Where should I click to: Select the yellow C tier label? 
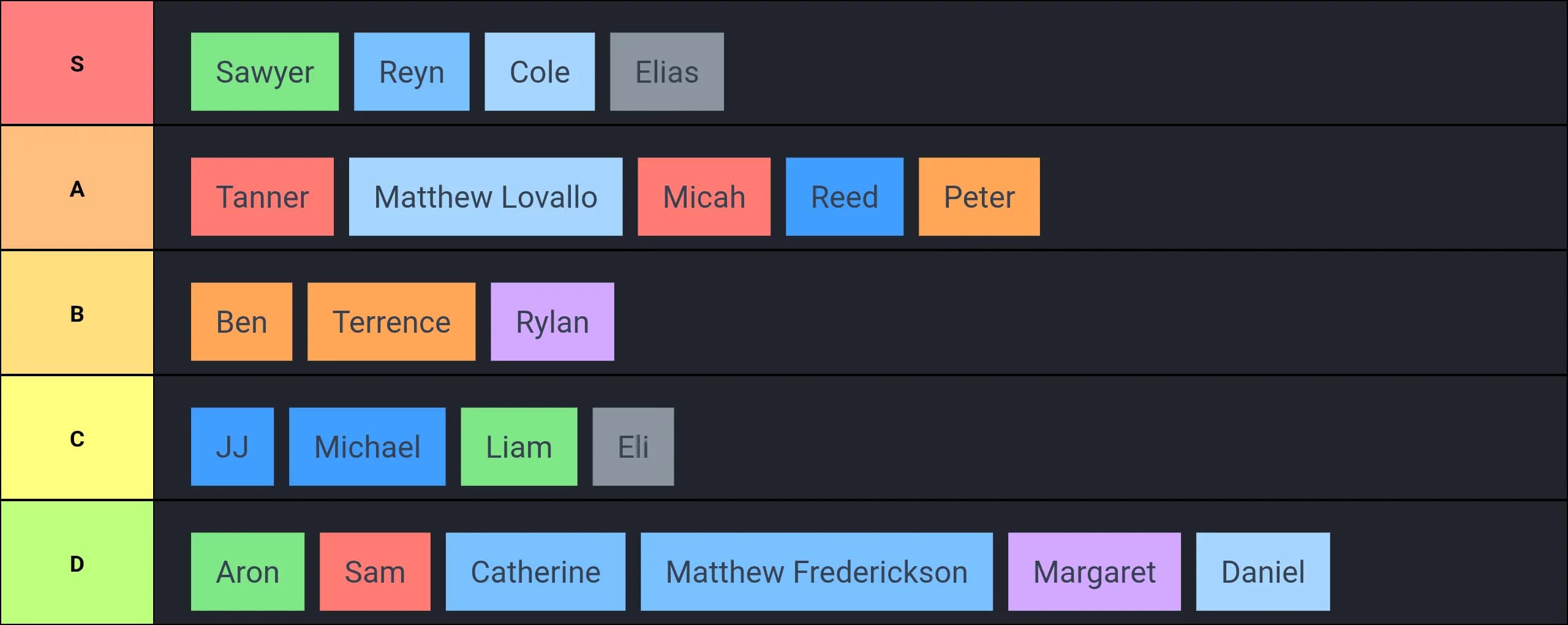click(77, 438)
